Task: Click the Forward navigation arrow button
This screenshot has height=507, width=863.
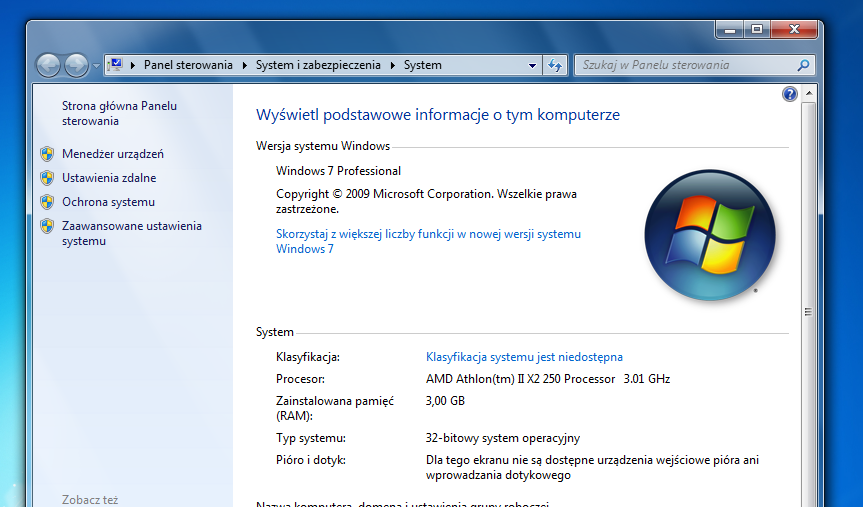Action: coord(76,66)
